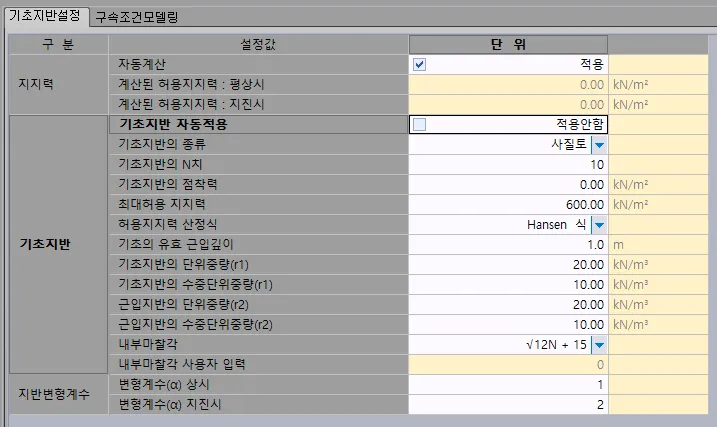717x427 pixels.
Task: Select the 내부마찰각 row label
Action: pos(258,345)
